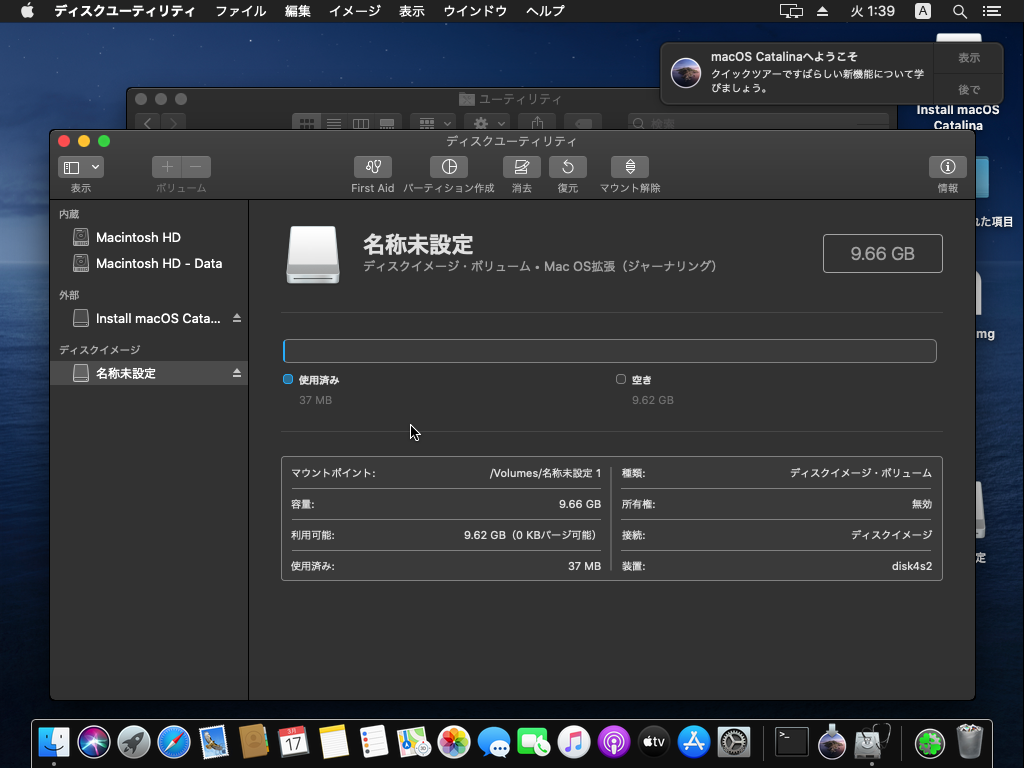The width and height of the screenshot is (1024, 768).
Task: Click the large disk icon for 名称未設定
Action: click(x=313, y=255)
